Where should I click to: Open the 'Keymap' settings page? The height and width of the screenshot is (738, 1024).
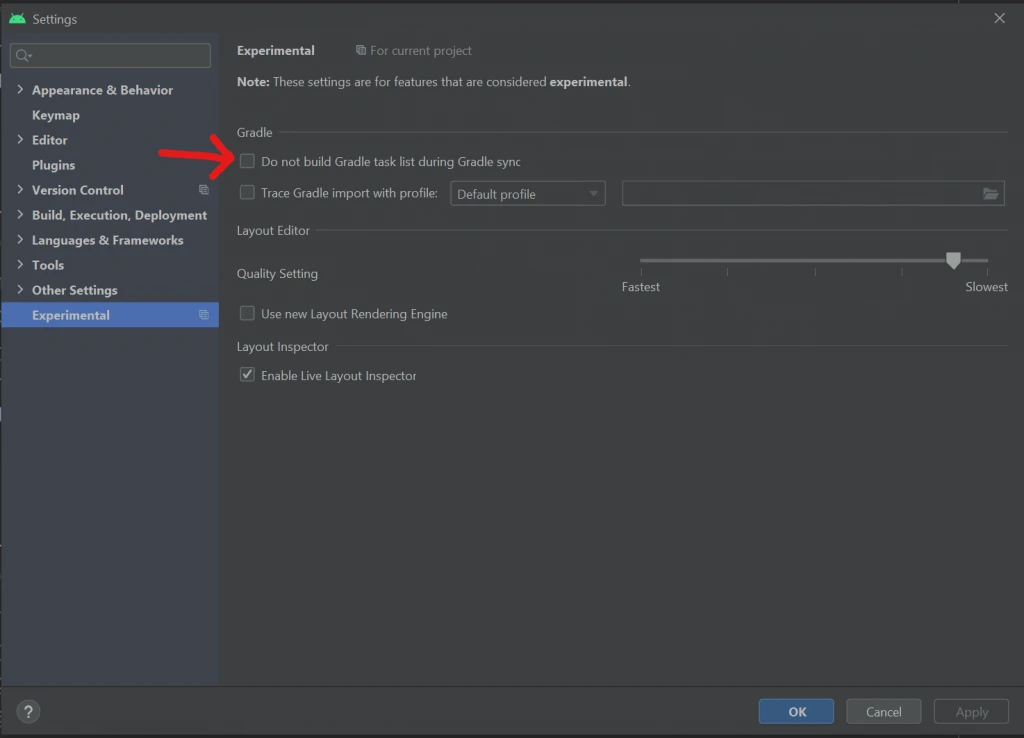coord(56,114)
